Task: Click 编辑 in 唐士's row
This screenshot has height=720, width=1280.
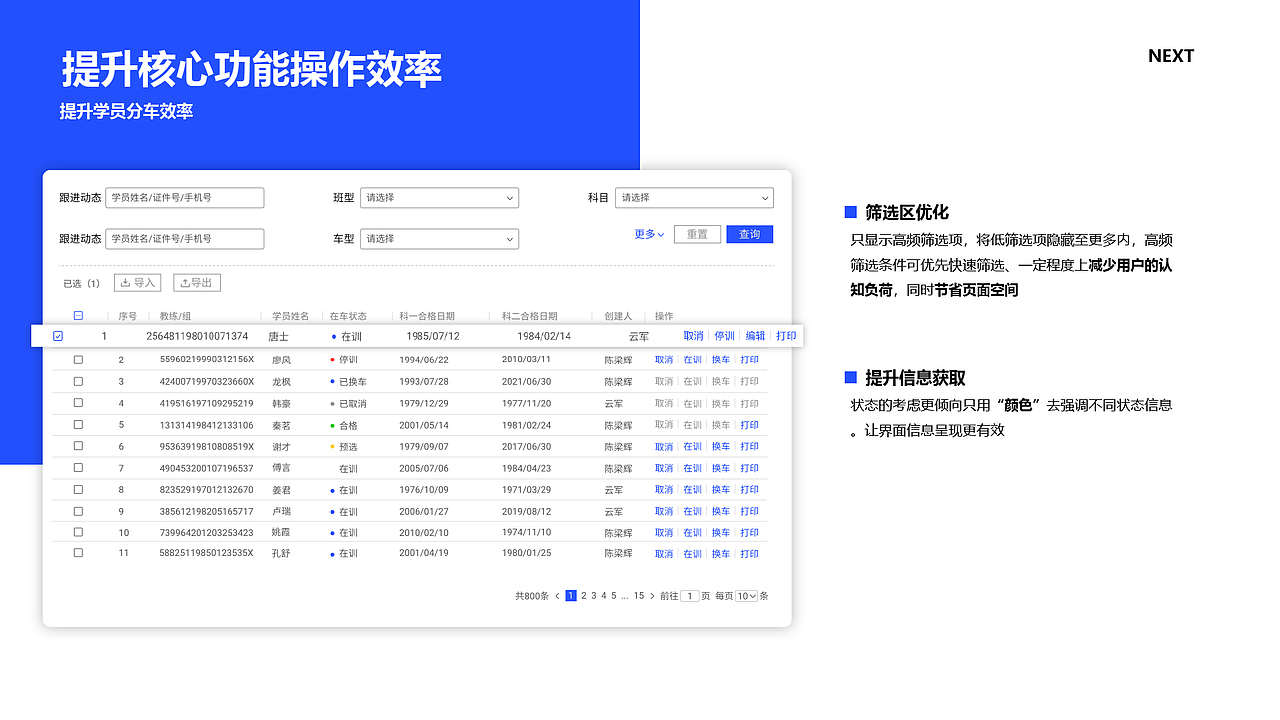Action: pyautogui.click(x=755, y=336)
